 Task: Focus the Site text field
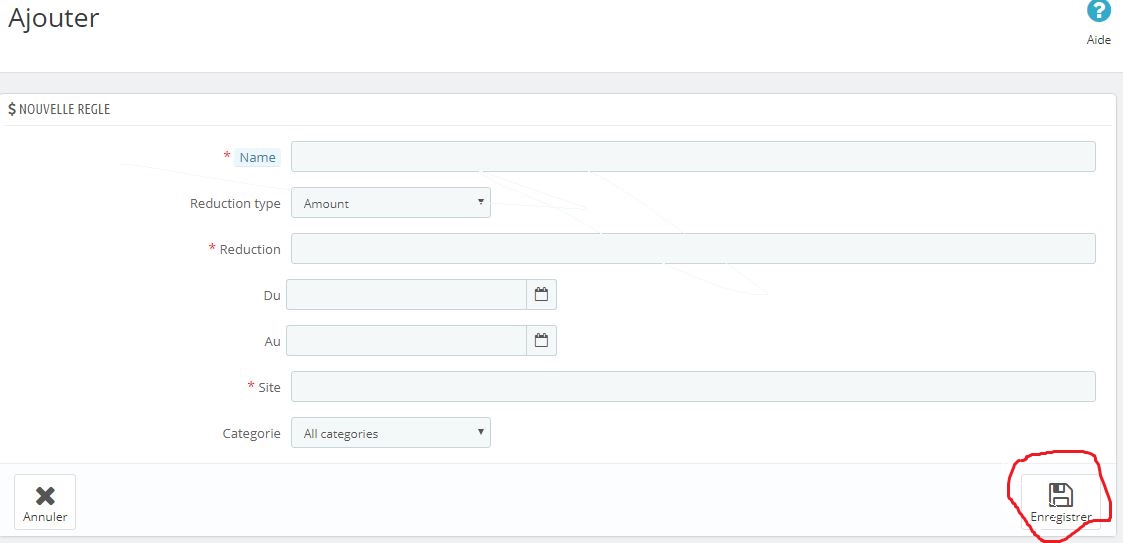tap(693, 387)
